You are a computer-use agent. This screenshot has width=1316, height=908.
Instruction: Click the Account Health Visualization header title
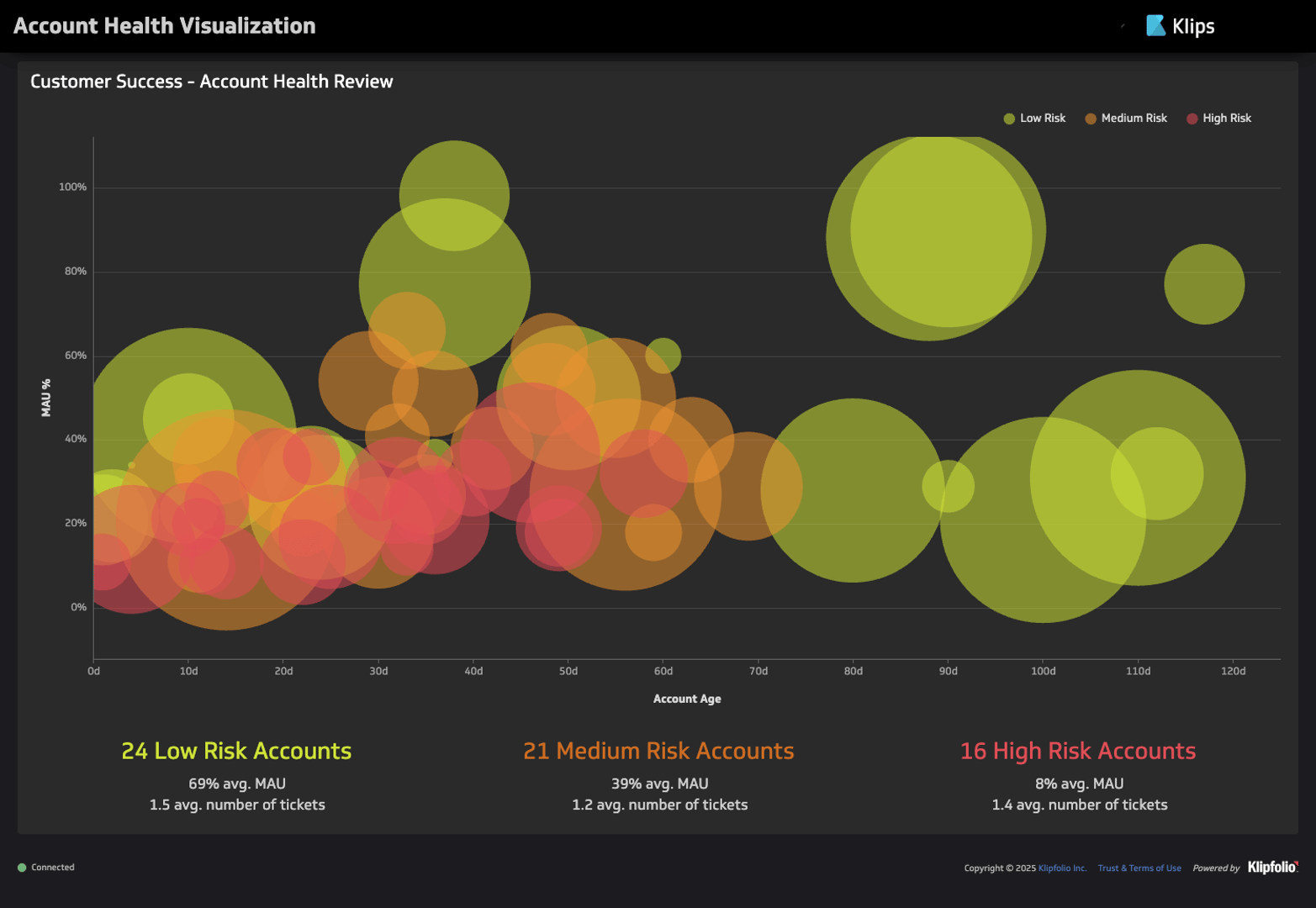(x=165, y=25)
